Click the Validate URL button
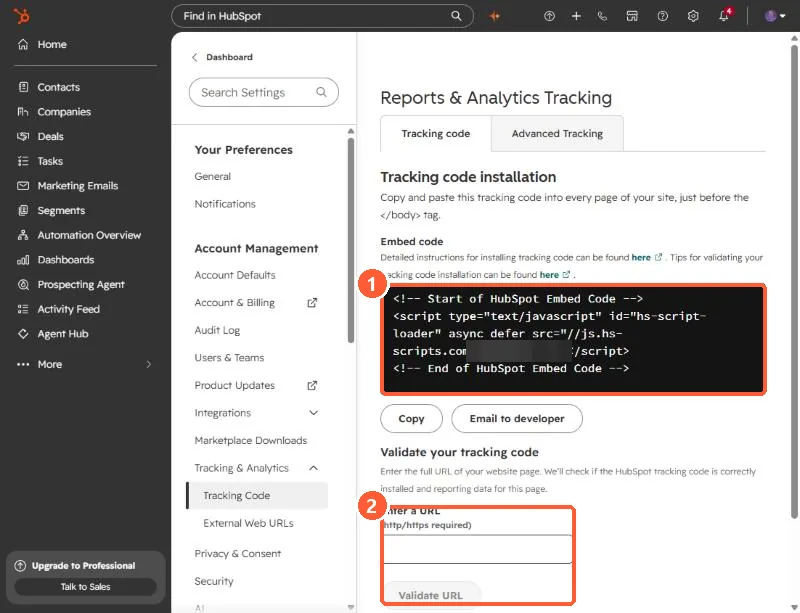Image resolution: width=800 pixels, height=613 pixels. (431, 595)
